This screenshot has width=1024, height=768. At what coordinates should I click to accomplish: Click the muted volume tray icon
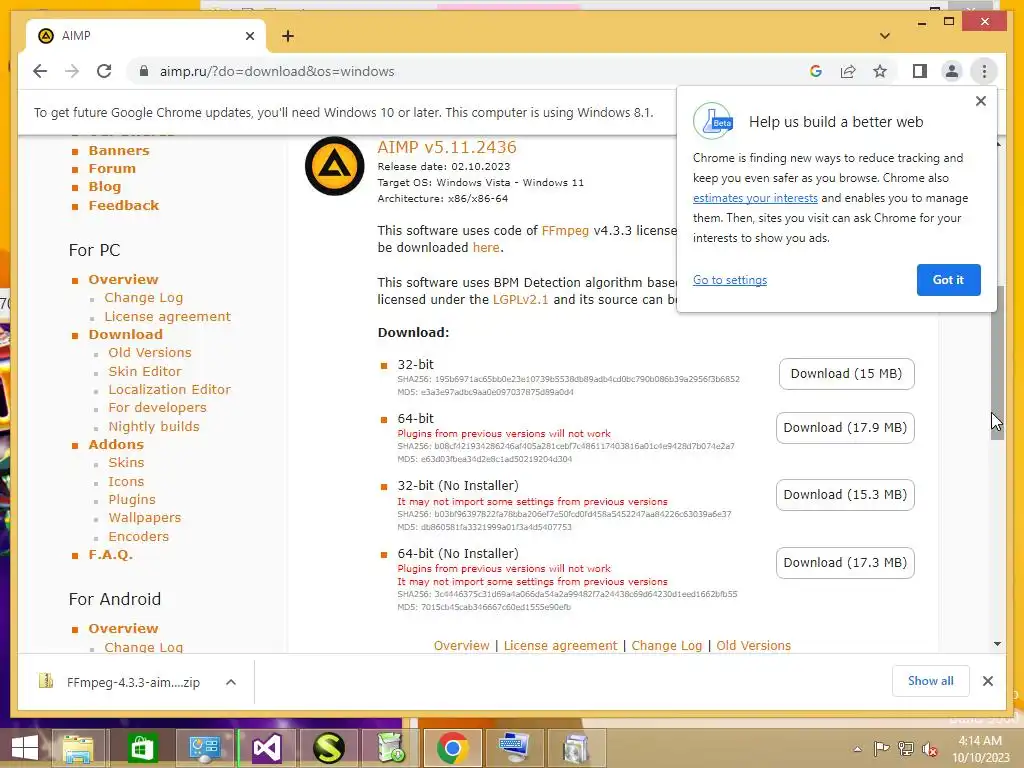pos(930,749)
